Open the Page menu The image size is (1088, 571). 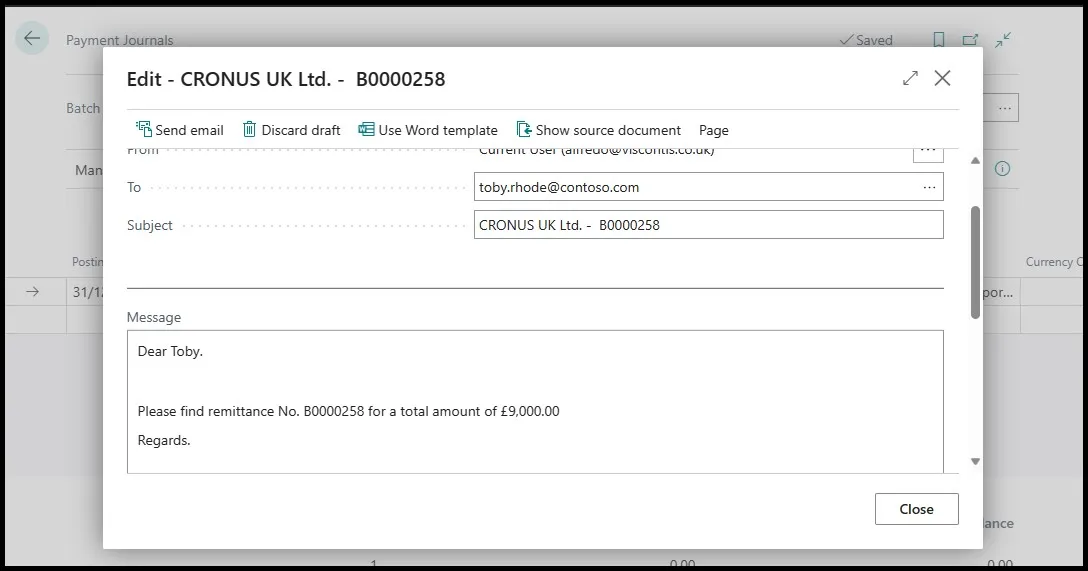pyautogui.click(x=713, y=130)
